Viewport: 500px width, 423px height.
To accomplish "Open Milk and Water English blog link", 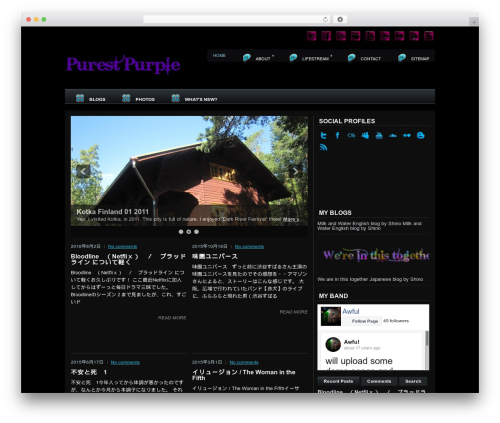I will [x=369, y=226].
